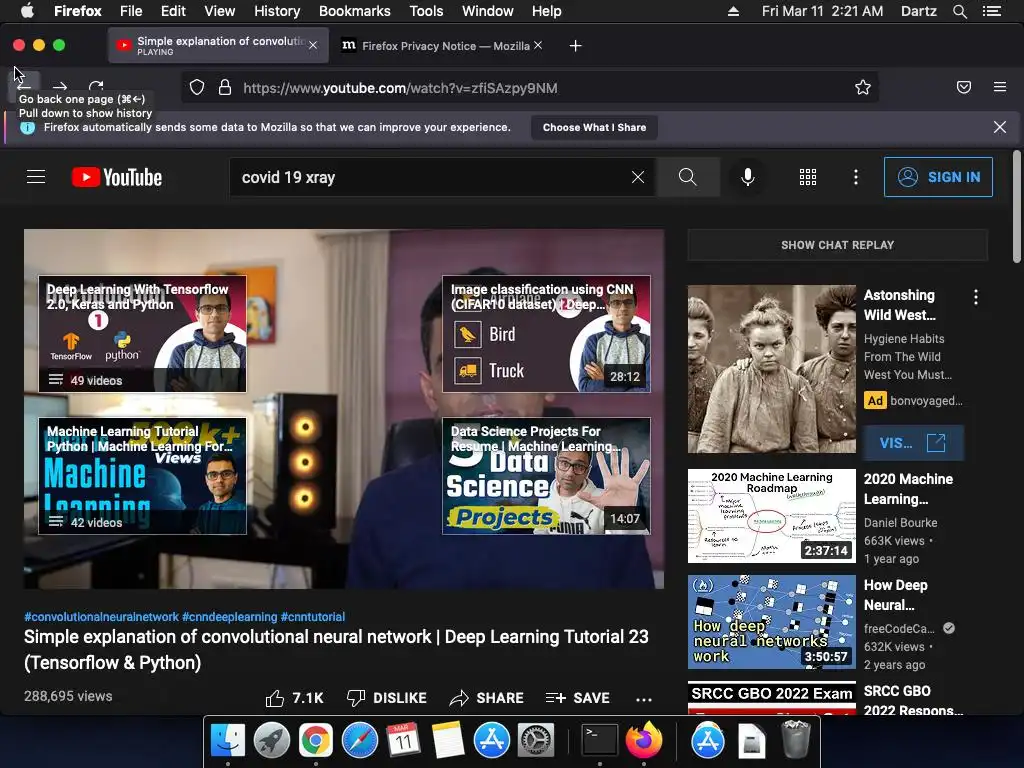Close the Firefox Privacy Notice tab

[537, 45]
